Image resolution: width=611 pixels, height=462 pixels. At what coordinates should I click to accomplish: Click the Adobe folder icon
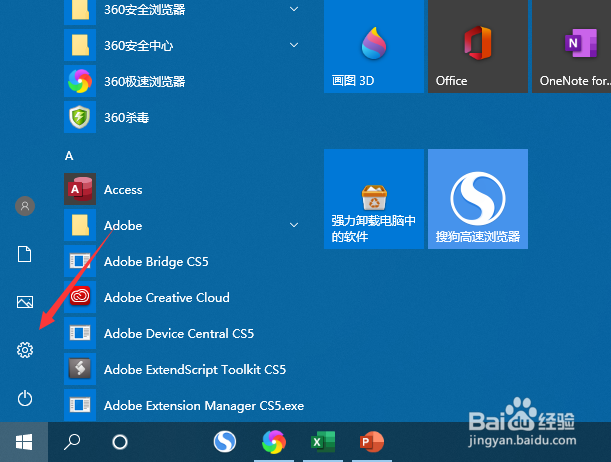(80, 225)
